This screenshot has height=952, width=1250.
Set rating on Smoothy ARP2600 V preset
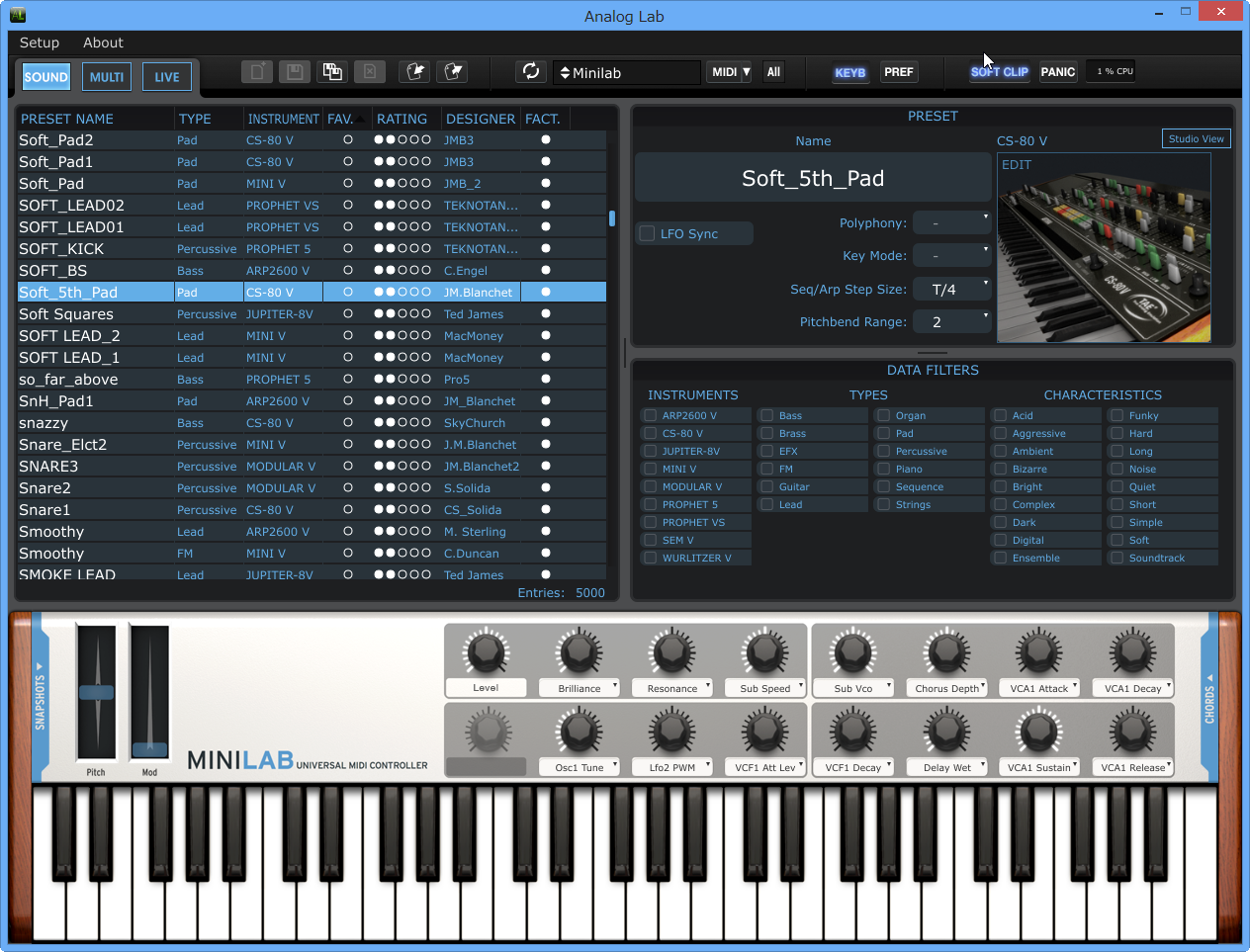[402, 531]
